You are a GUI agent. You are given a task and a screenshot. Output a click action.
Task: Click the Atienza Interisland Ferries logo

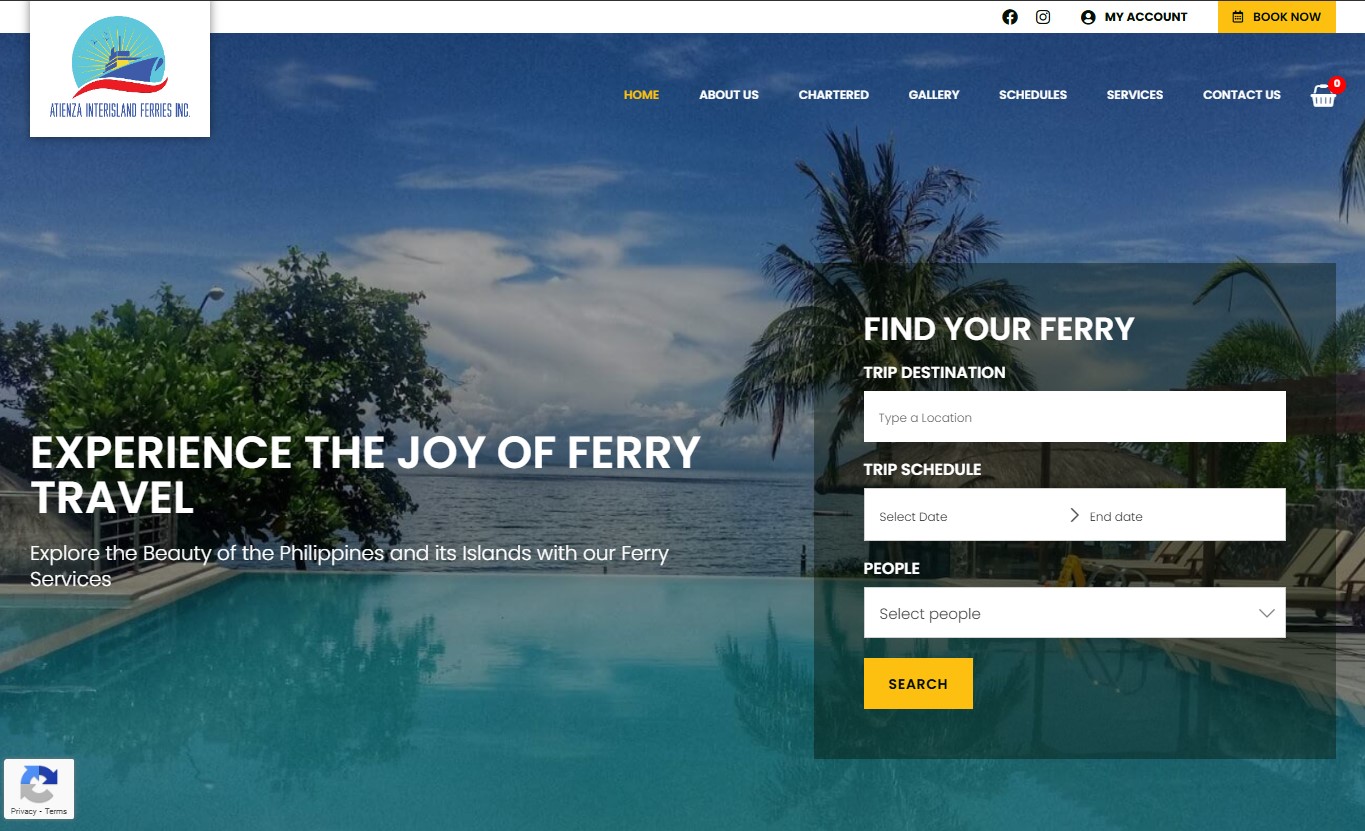120,69
